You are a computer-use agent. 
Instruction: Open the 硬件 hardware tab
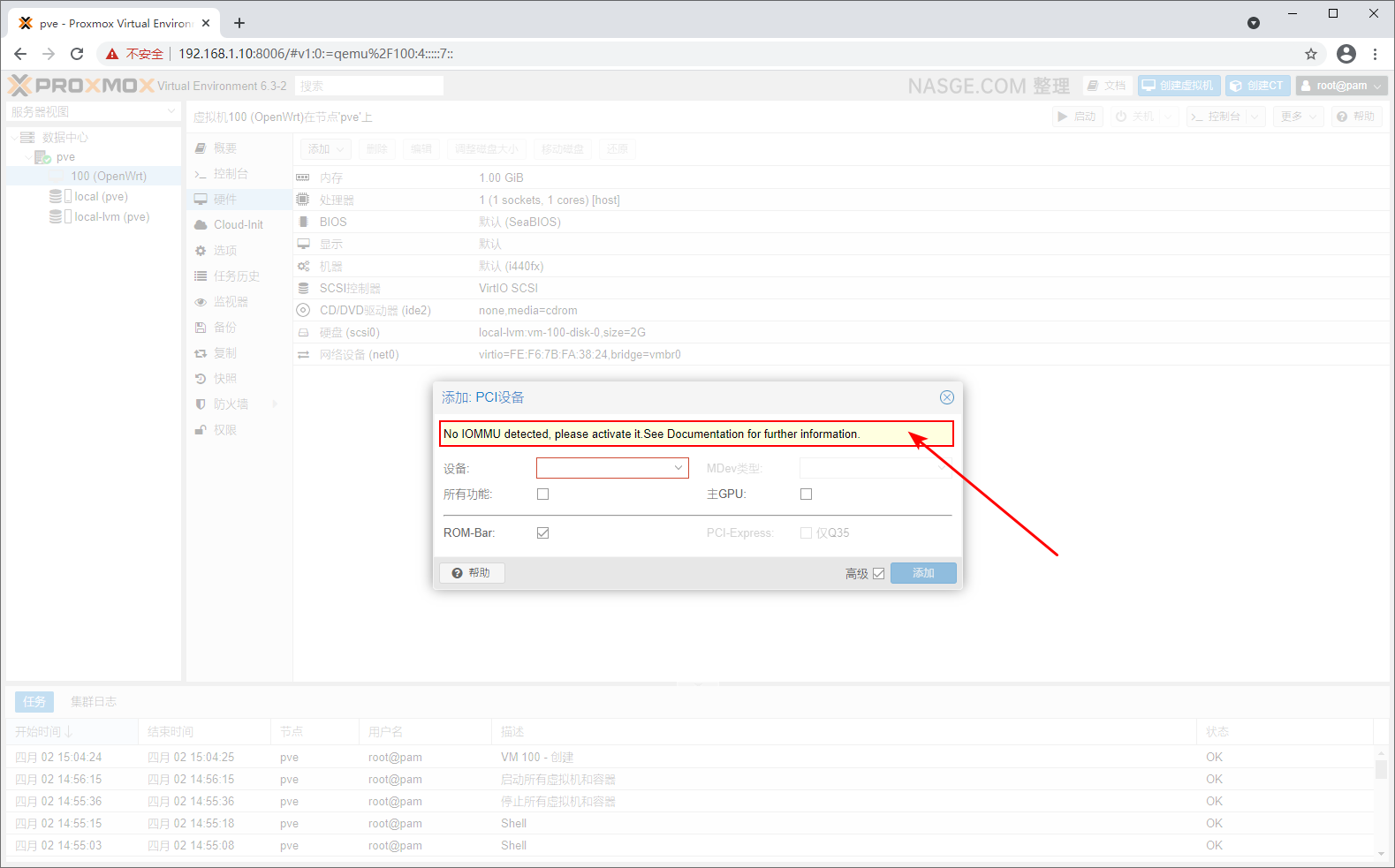[x=239, y=200]
